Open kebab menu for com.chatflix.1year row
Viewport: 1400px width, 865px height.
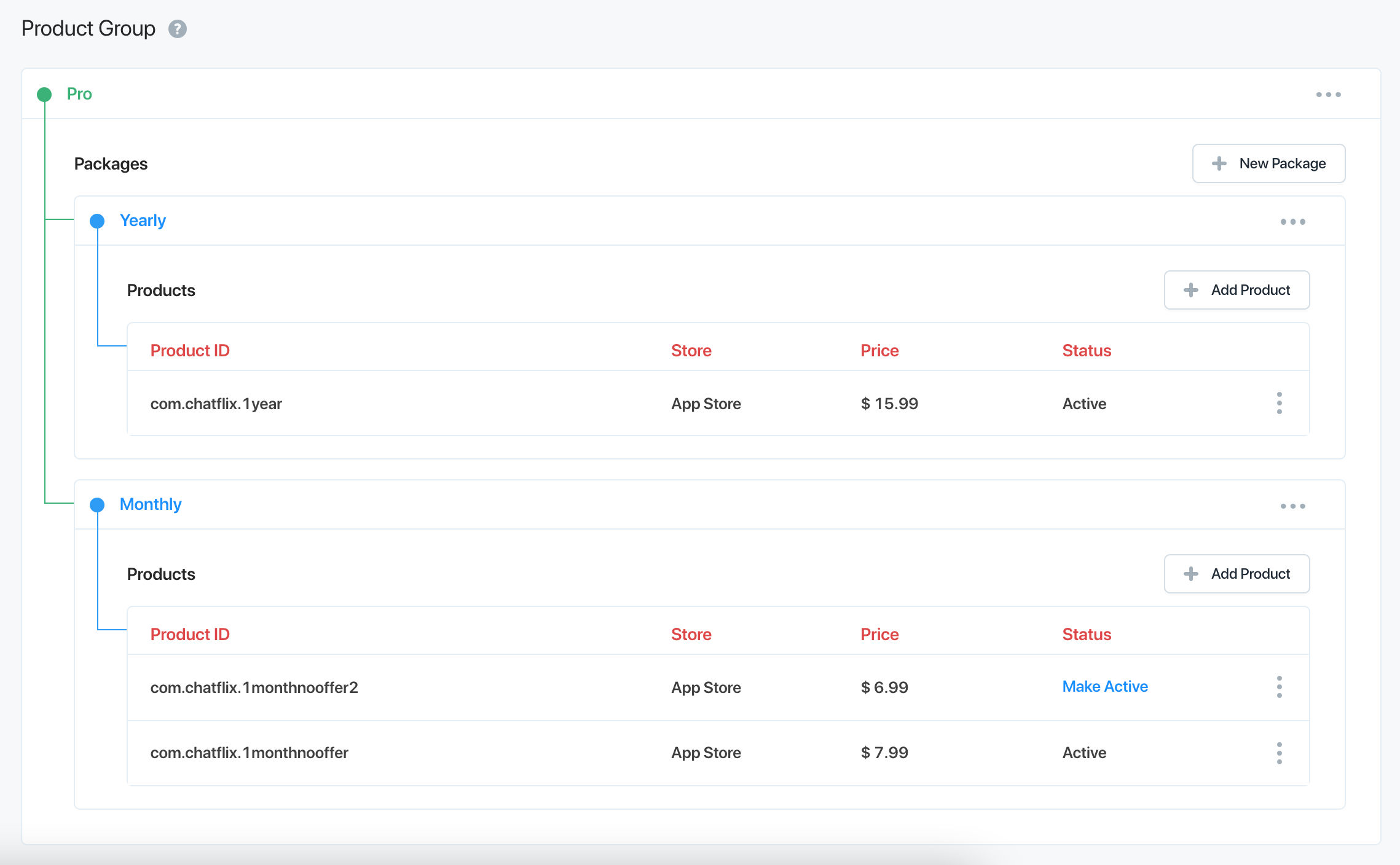(x=1279, y=403)
